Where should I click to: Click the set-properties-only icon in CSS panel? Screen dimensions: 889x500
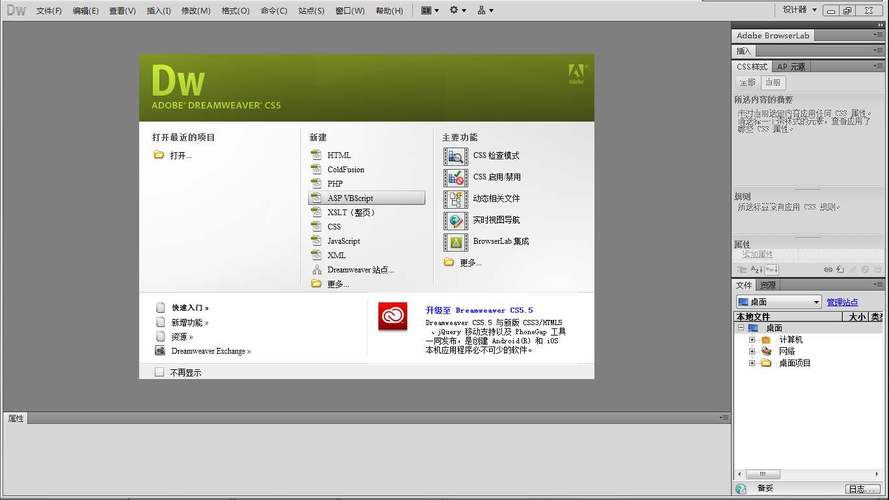pos(772,269)
